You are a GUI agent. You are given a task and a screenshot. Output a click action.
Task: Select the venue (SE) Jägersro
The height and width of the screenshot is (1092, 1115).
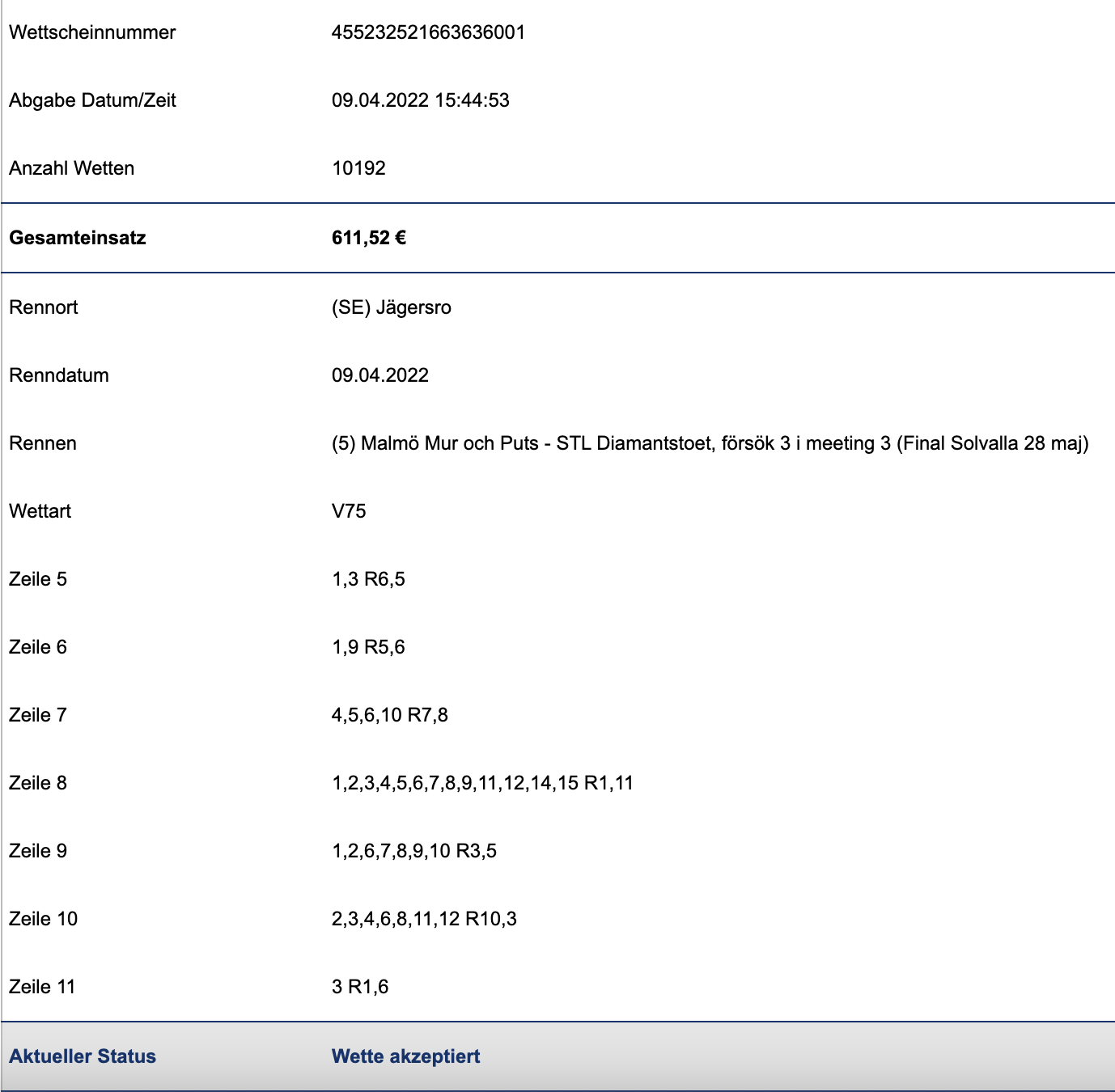pos(392,307)
